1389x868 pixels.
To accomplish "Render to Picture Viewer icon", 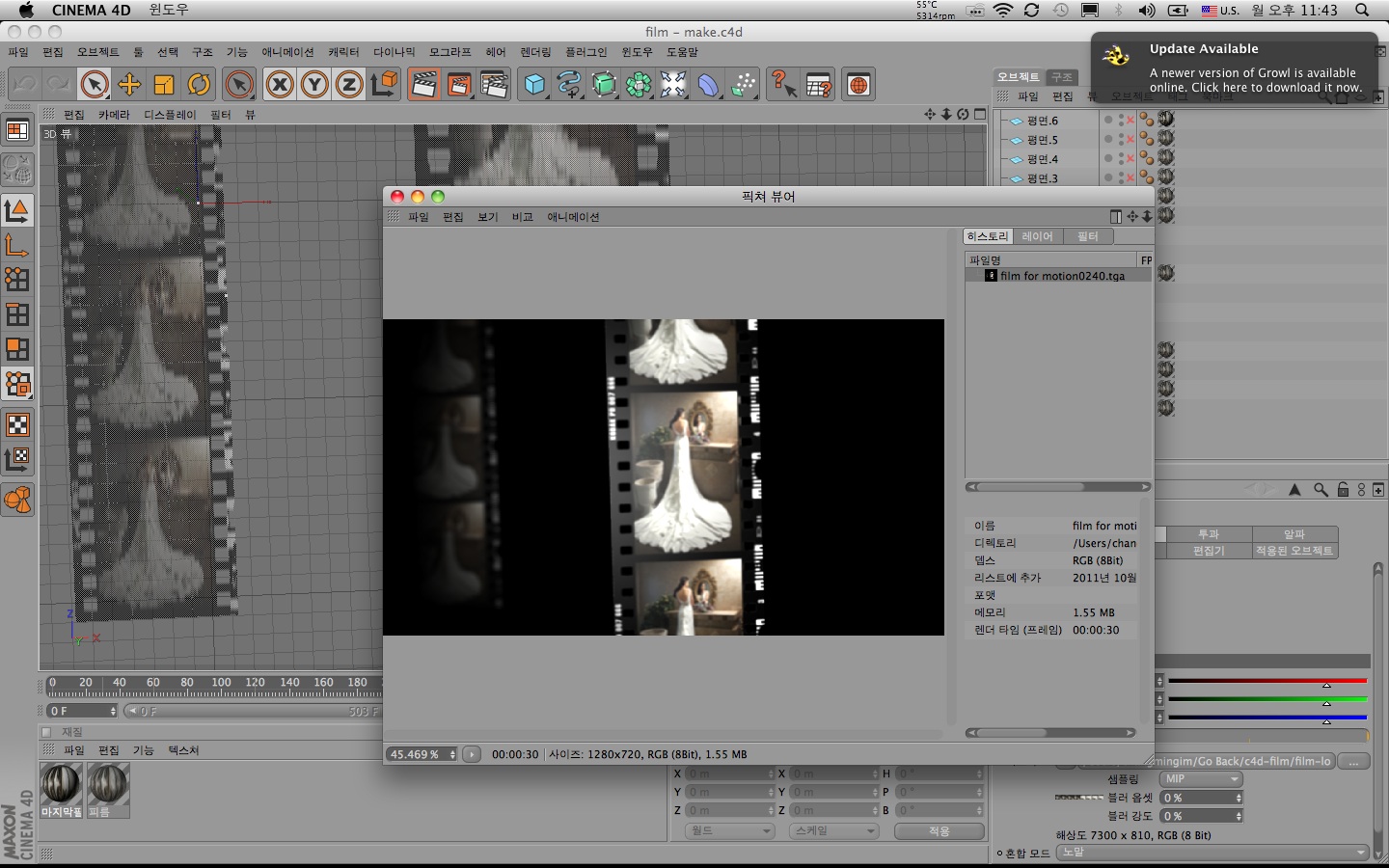I will pyautogui.click(x=459, y=85).
